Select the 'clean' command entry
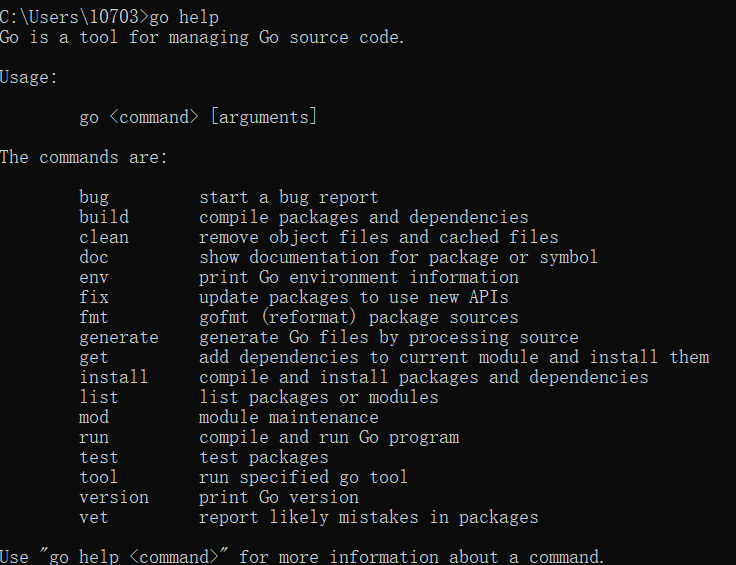 [x=104, y=237]
